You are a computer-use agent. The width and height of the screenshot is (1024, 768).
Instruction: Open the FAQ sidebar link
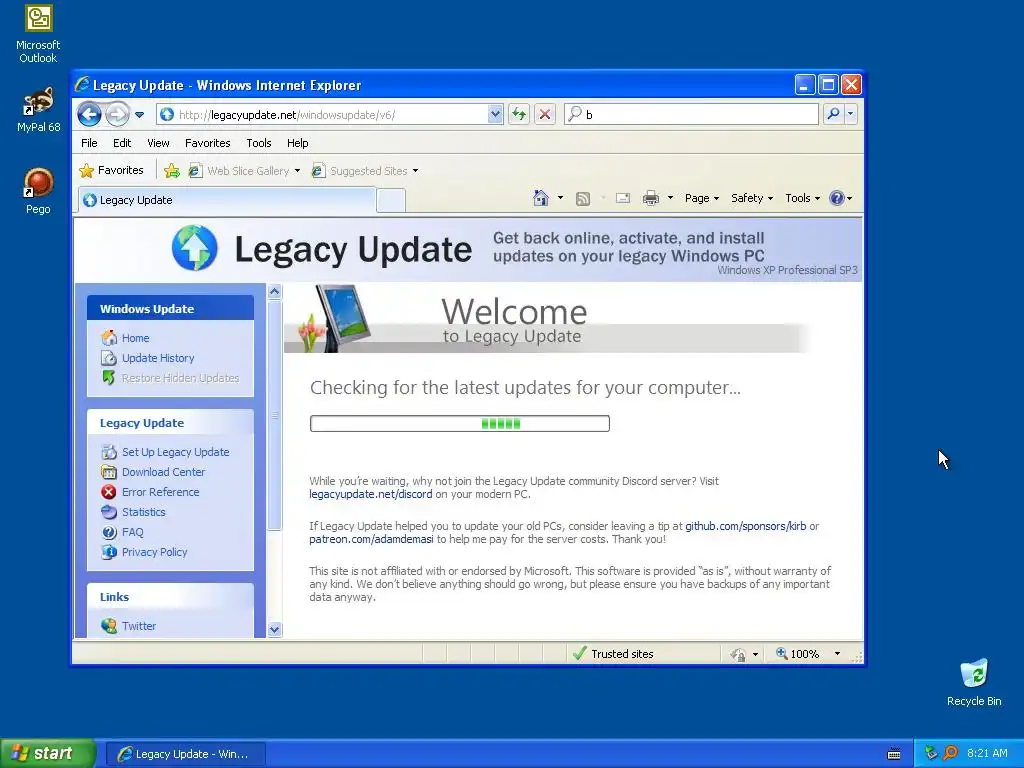tap(133, 532)
